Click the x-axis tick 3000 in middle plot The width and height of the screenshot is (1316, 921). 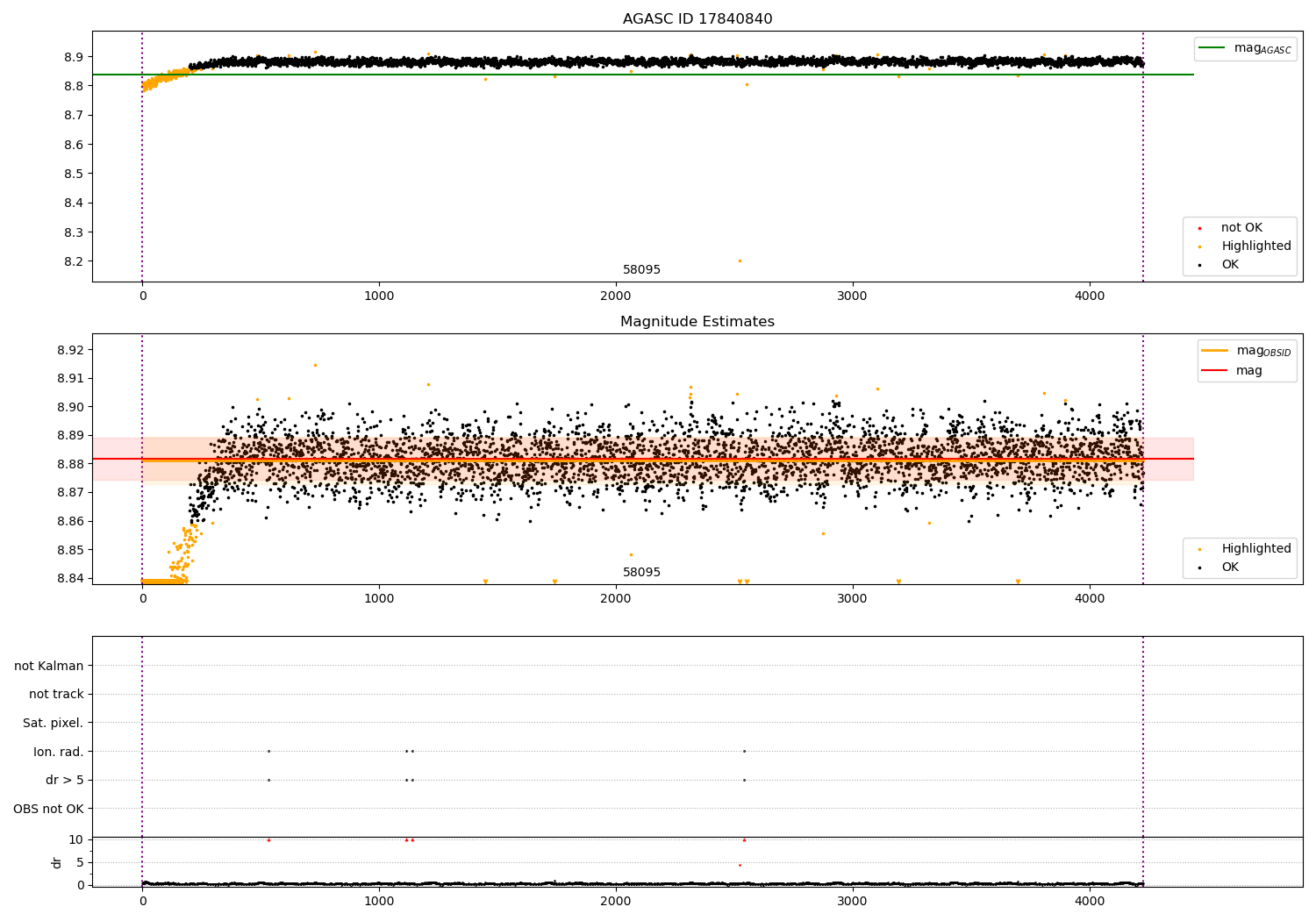pos(853,599)
